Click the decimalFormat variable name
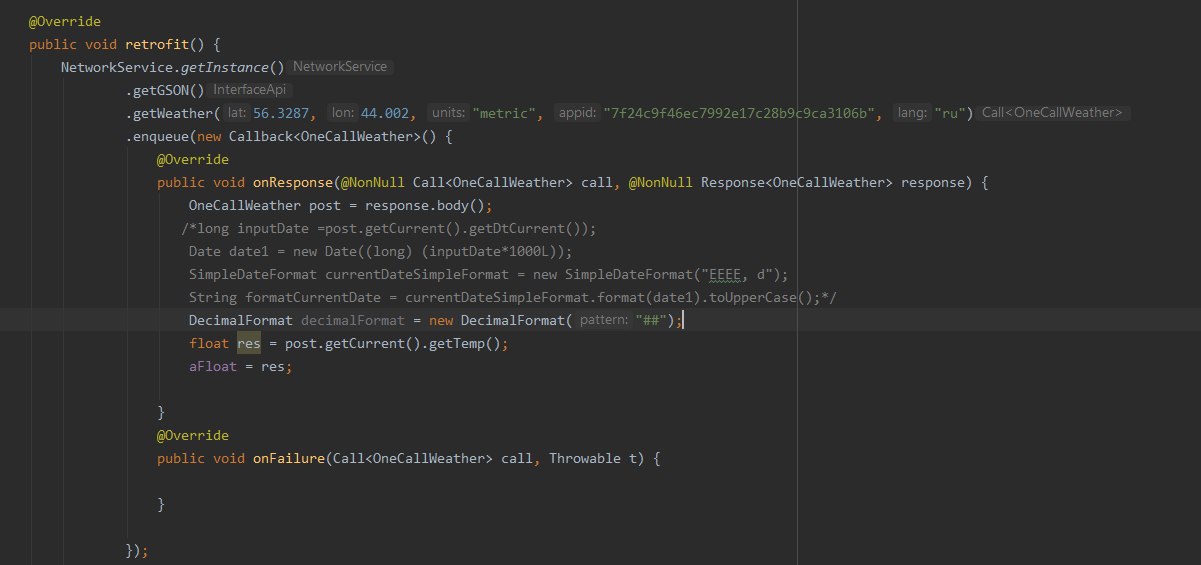1201x565 pixels. point(353,320)
